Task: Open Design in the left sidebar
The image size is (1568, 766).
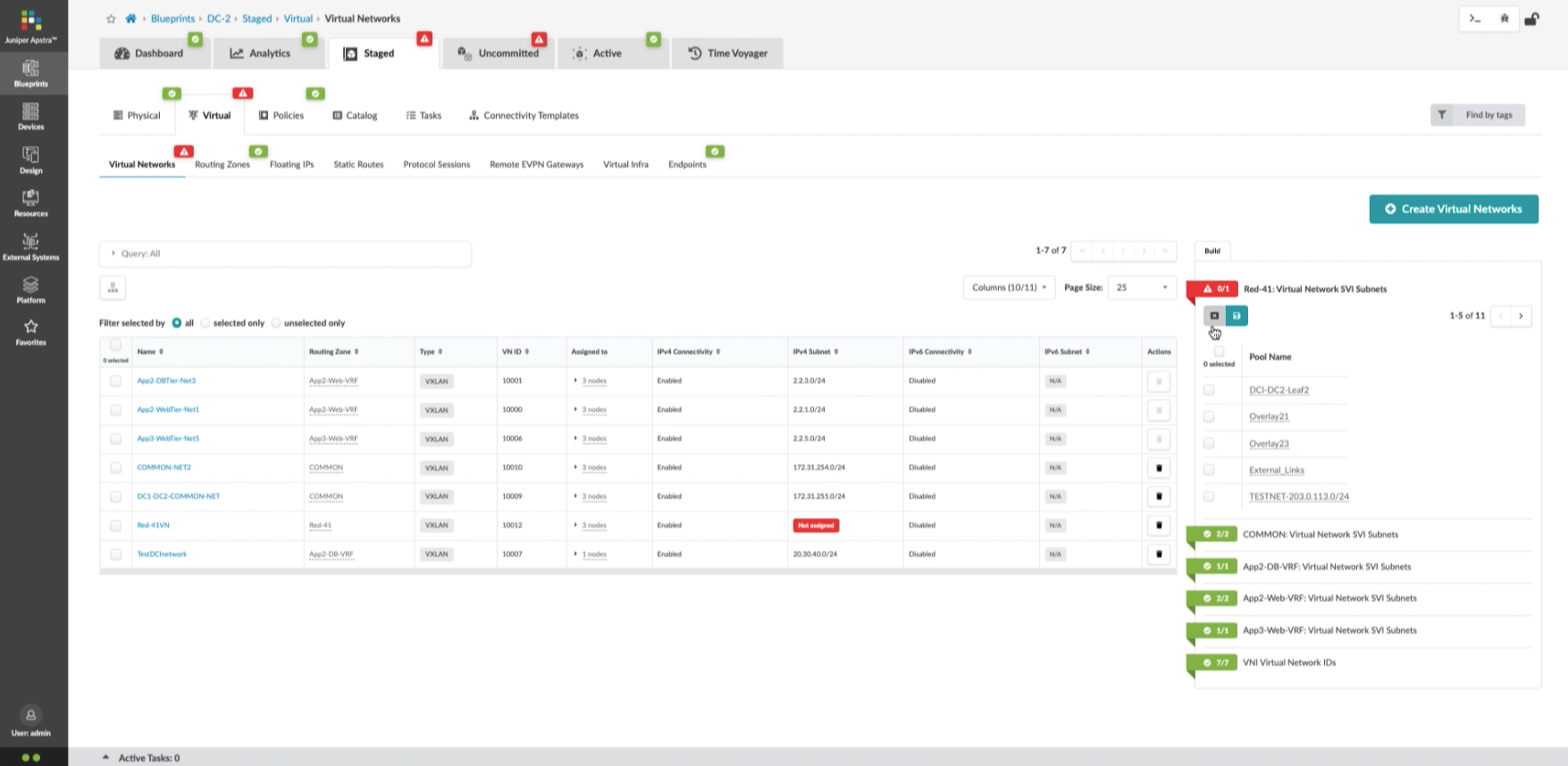Action: pos(31,160)
